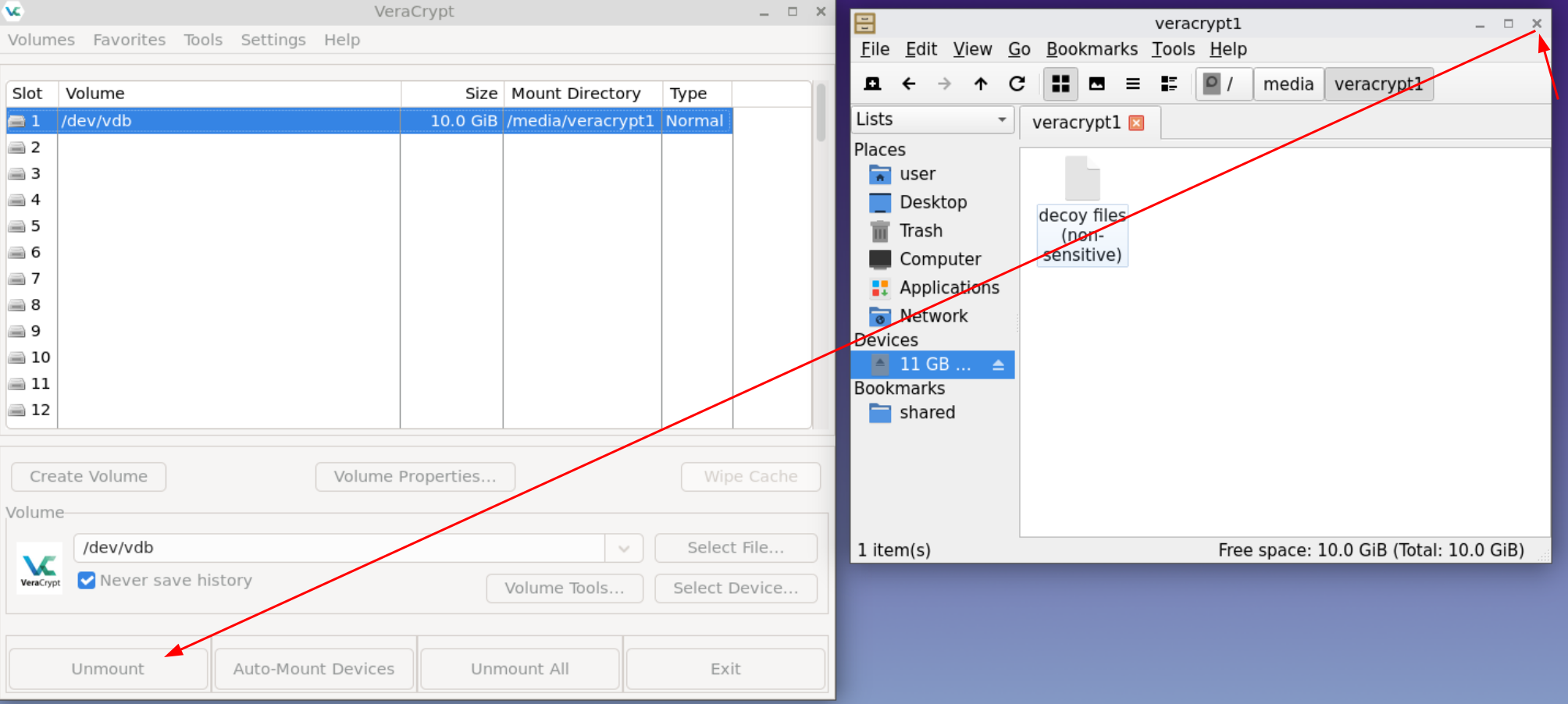Select slot 5 in volume list
Image resolution: width=1568 pixels, height=704 pixels.
(x=369, y=226)
